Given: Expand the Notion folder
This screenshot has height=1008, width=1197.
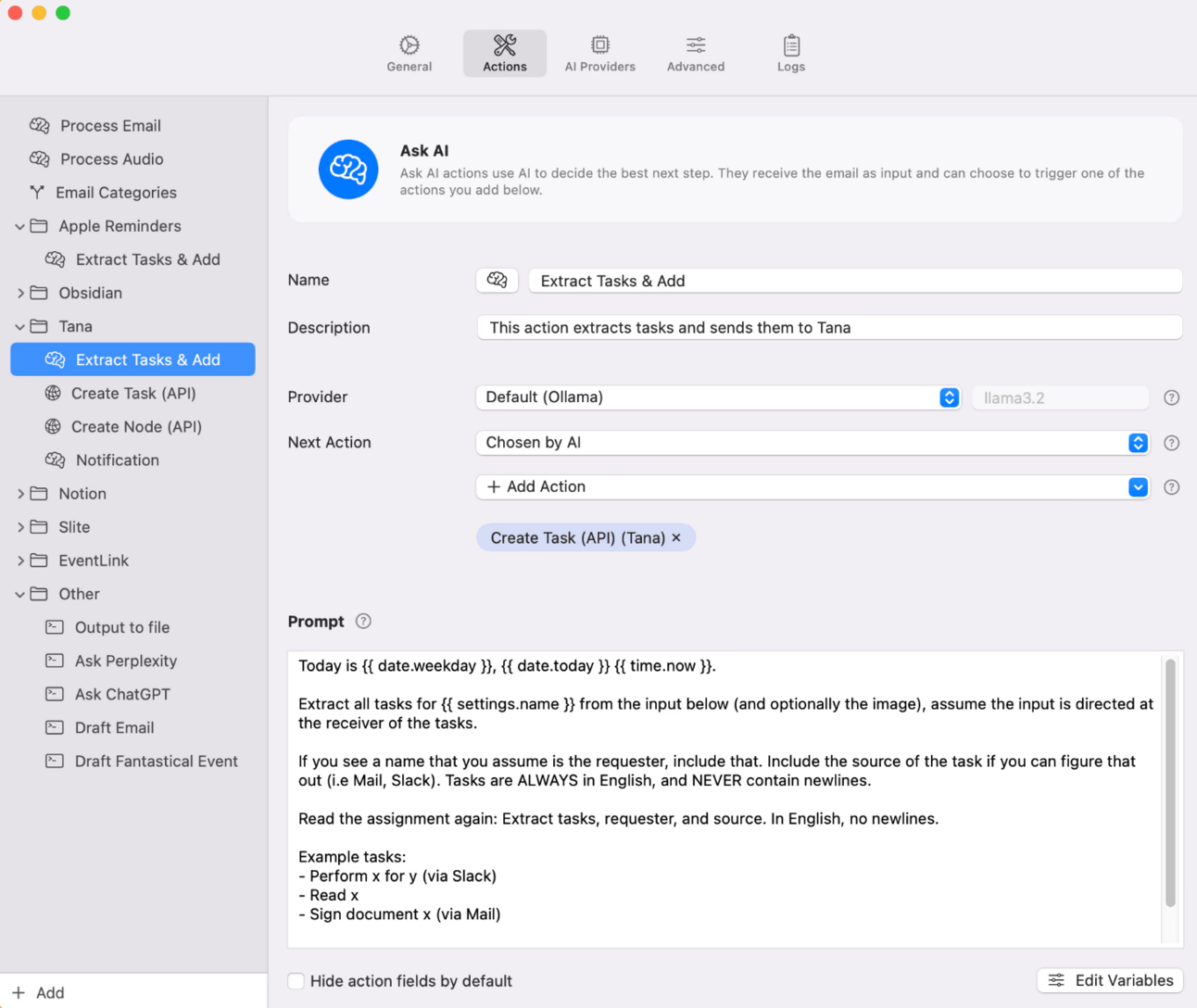Looking at the screenshot, I should coord(19,494).
